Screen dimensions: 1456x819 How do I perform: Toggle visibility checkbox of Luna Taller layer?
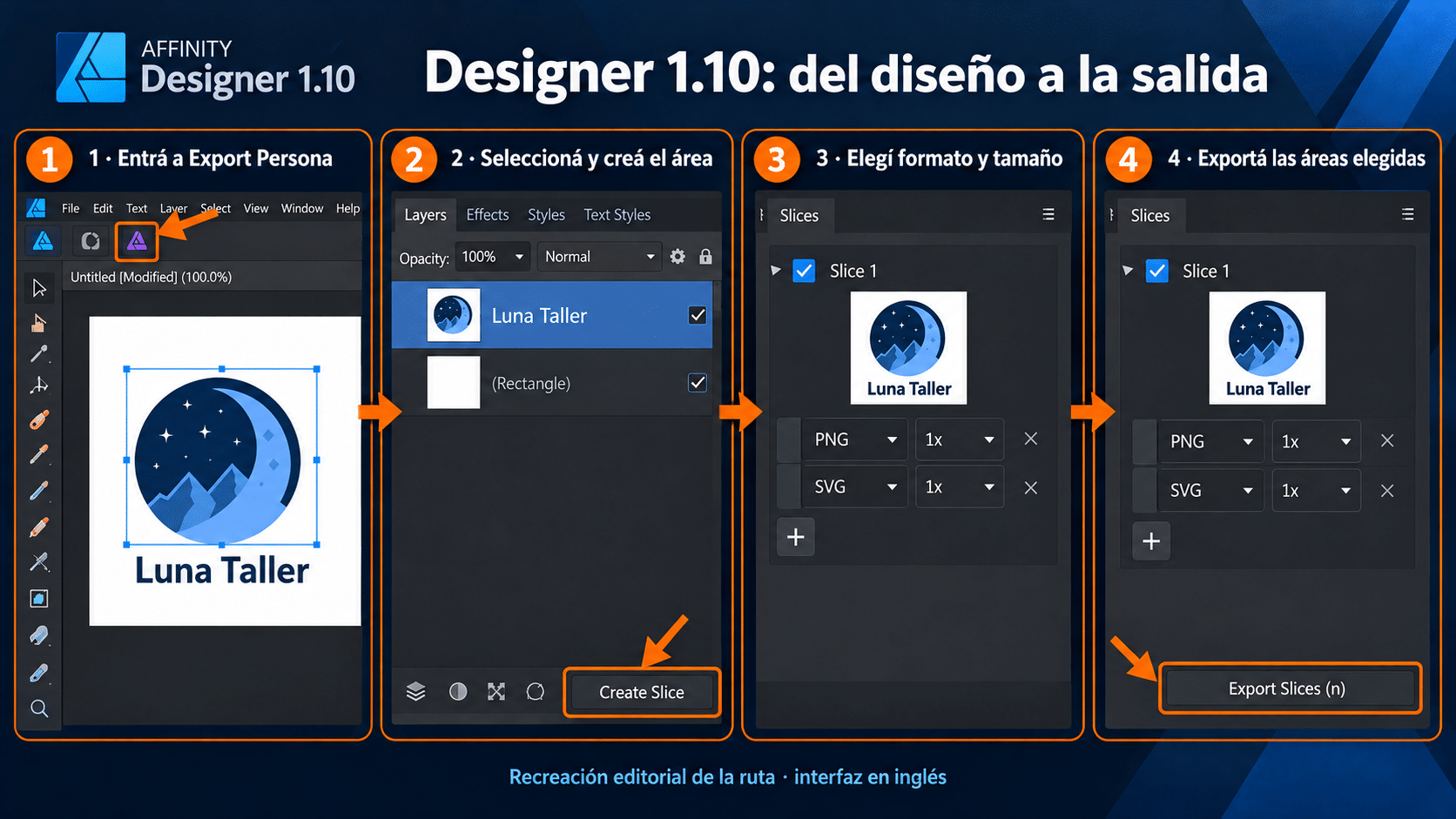tap(698, 315)
